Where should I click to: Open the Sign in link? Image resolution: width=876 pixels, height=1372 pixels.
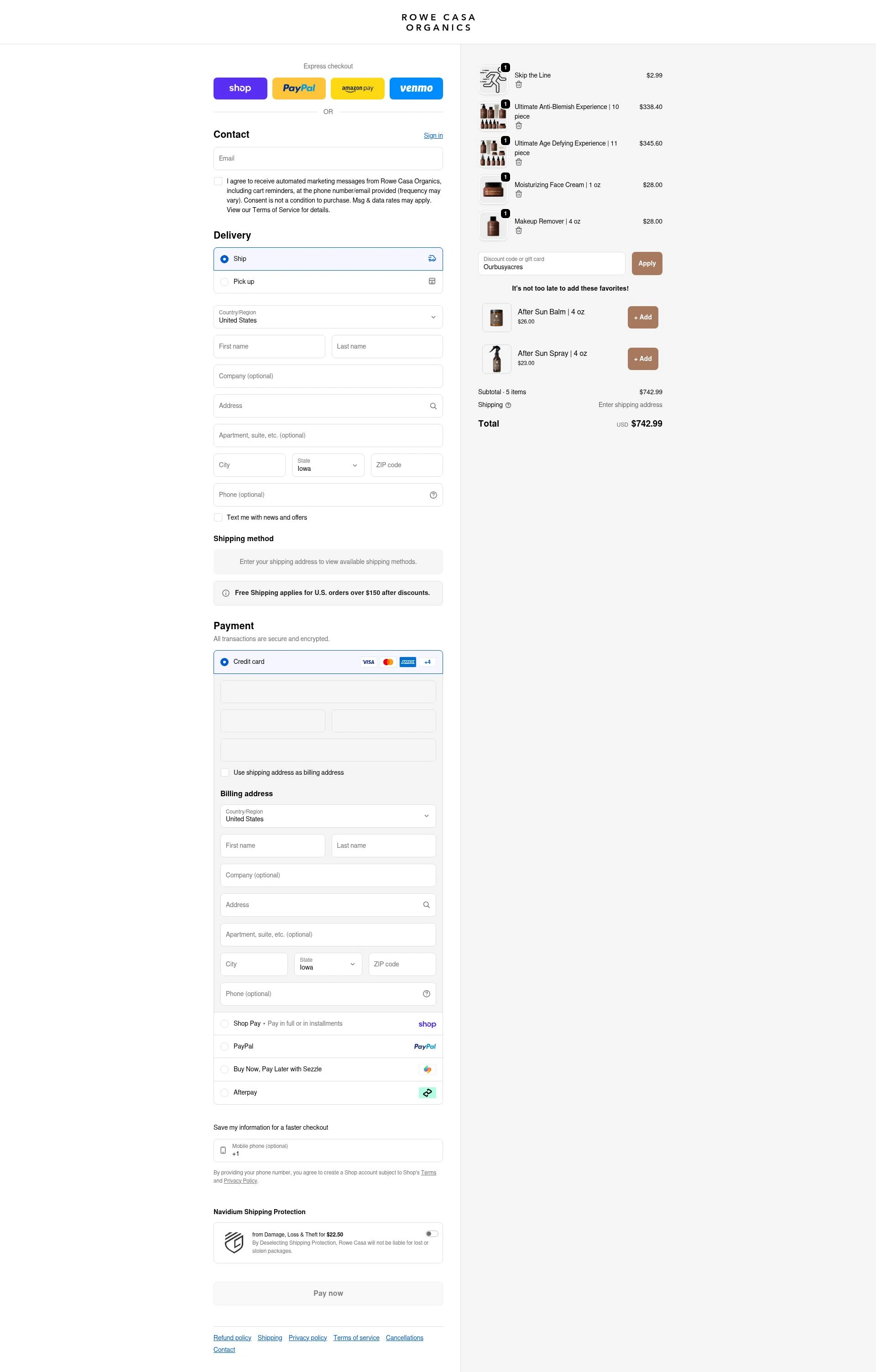(x=433, y=136)
